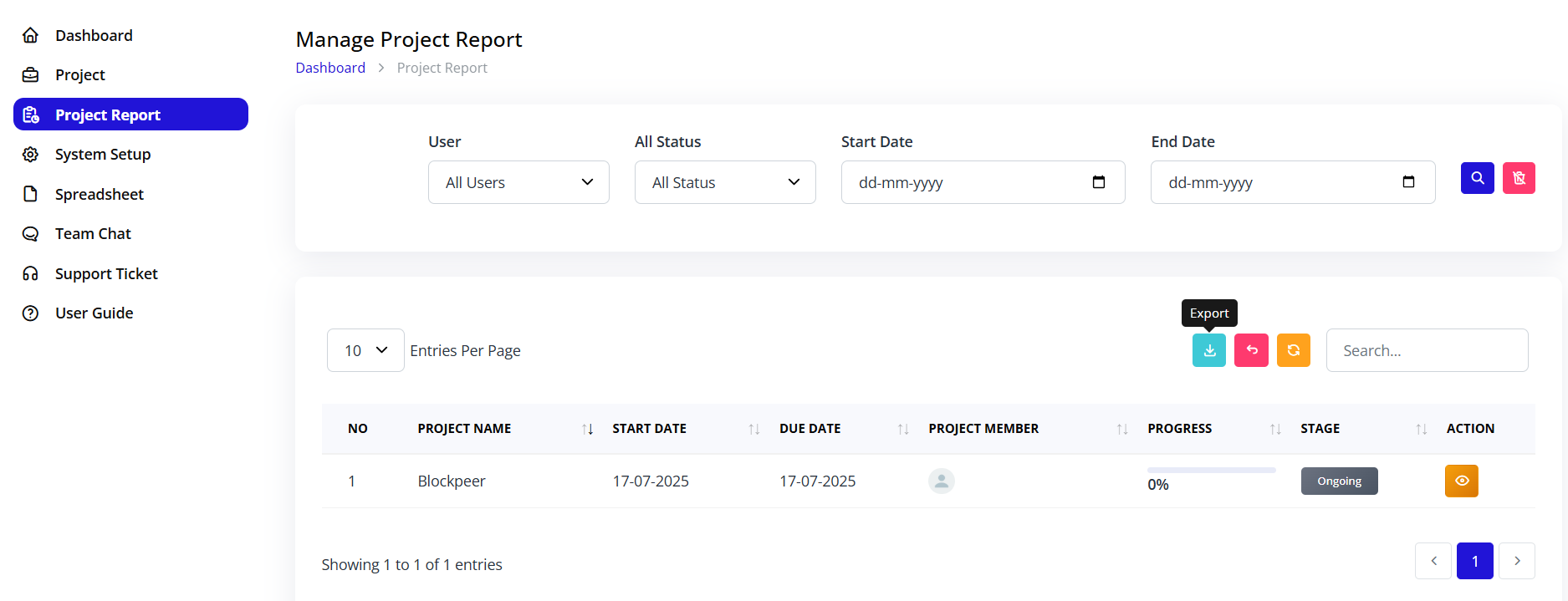The width and height of the screenshot is (1568, 601).
Task: Open End Date calendar picker icon
Action: pos(1408,182)
